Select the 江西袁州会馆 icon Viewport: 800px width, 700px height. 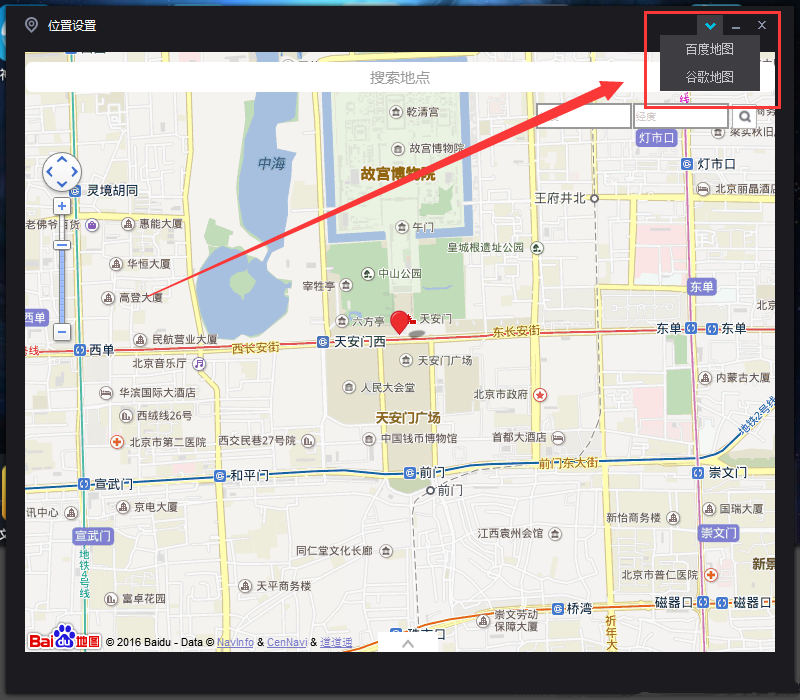[x=555, y=534]
